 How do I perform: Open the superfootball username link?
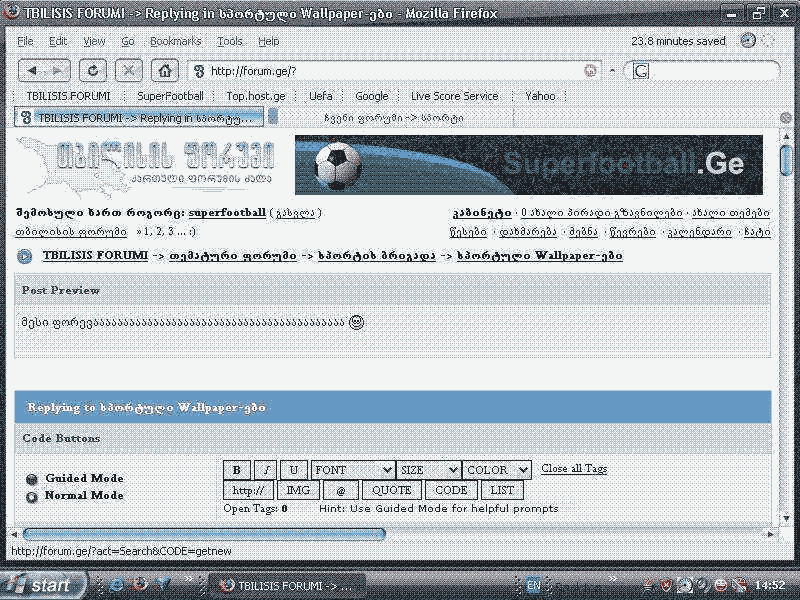(x=227, y=213)
